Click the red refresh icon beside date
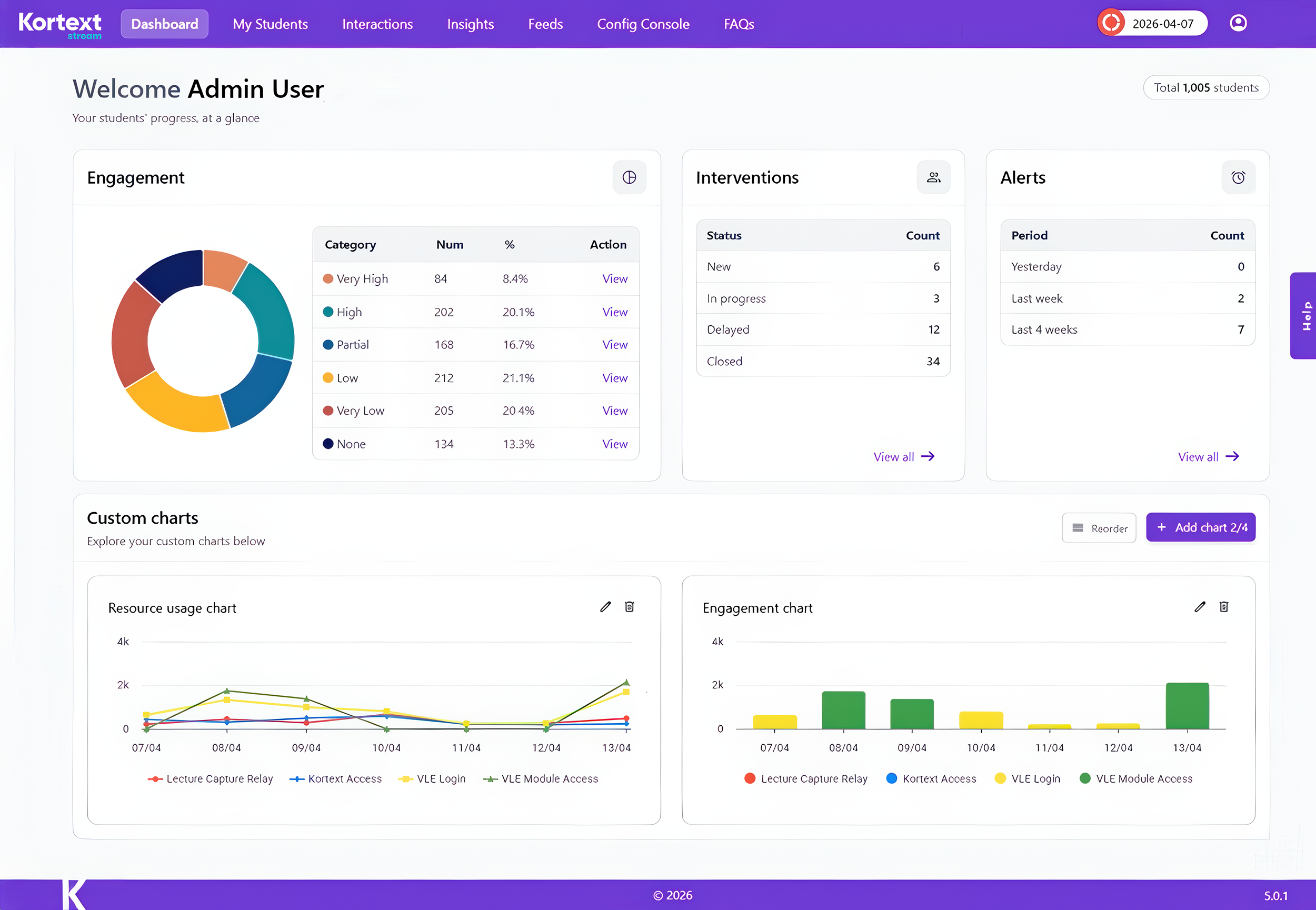 tap(1111, 23)
